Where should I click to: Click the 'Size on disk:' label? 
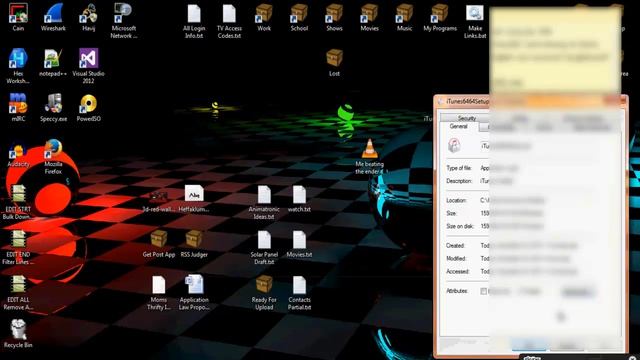[x=460, y=226]
